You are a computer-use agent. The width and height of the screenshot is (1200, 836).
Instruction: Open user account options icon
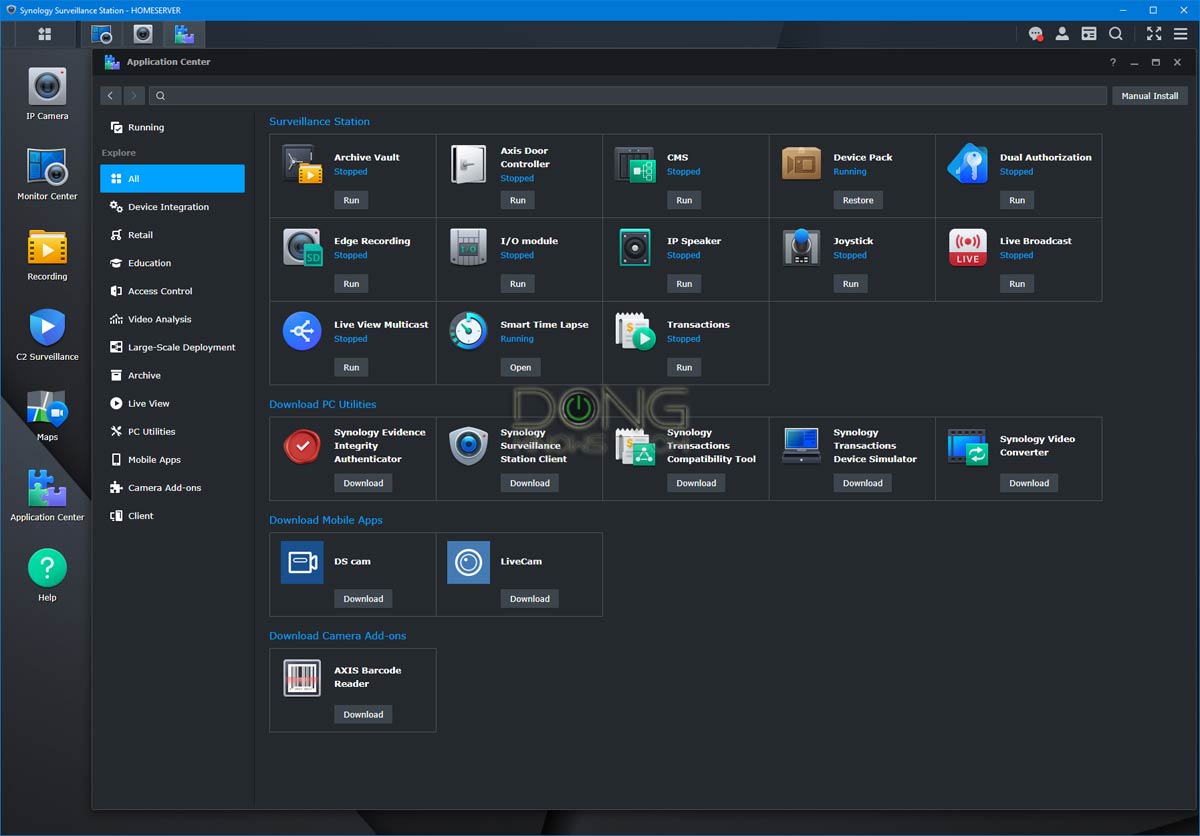[x=1062, y=34]
